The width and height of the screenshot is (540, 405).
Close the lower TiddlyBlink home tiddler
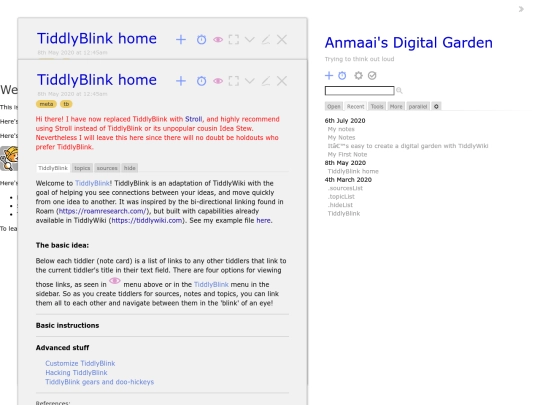pyautogui.click(x=282, y=81)
